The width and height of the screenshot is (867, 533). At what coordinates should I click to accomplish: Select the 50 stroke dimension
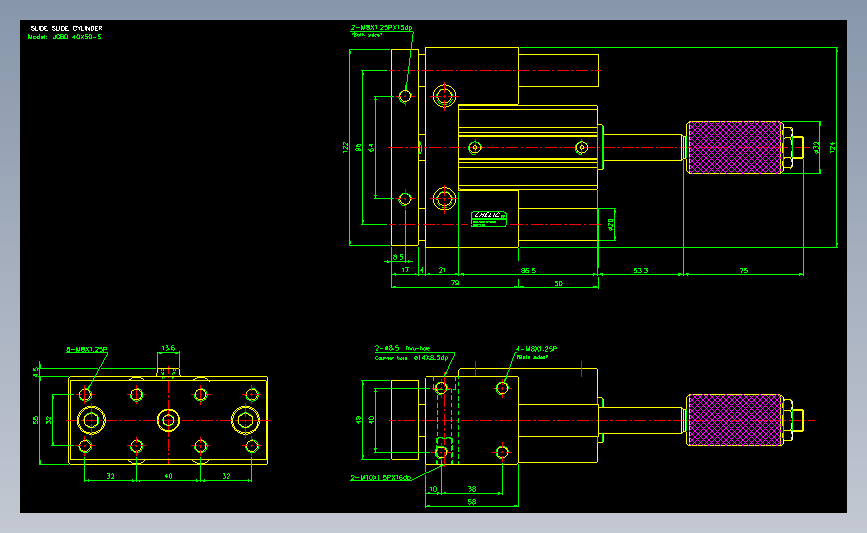tap(558, 283)
